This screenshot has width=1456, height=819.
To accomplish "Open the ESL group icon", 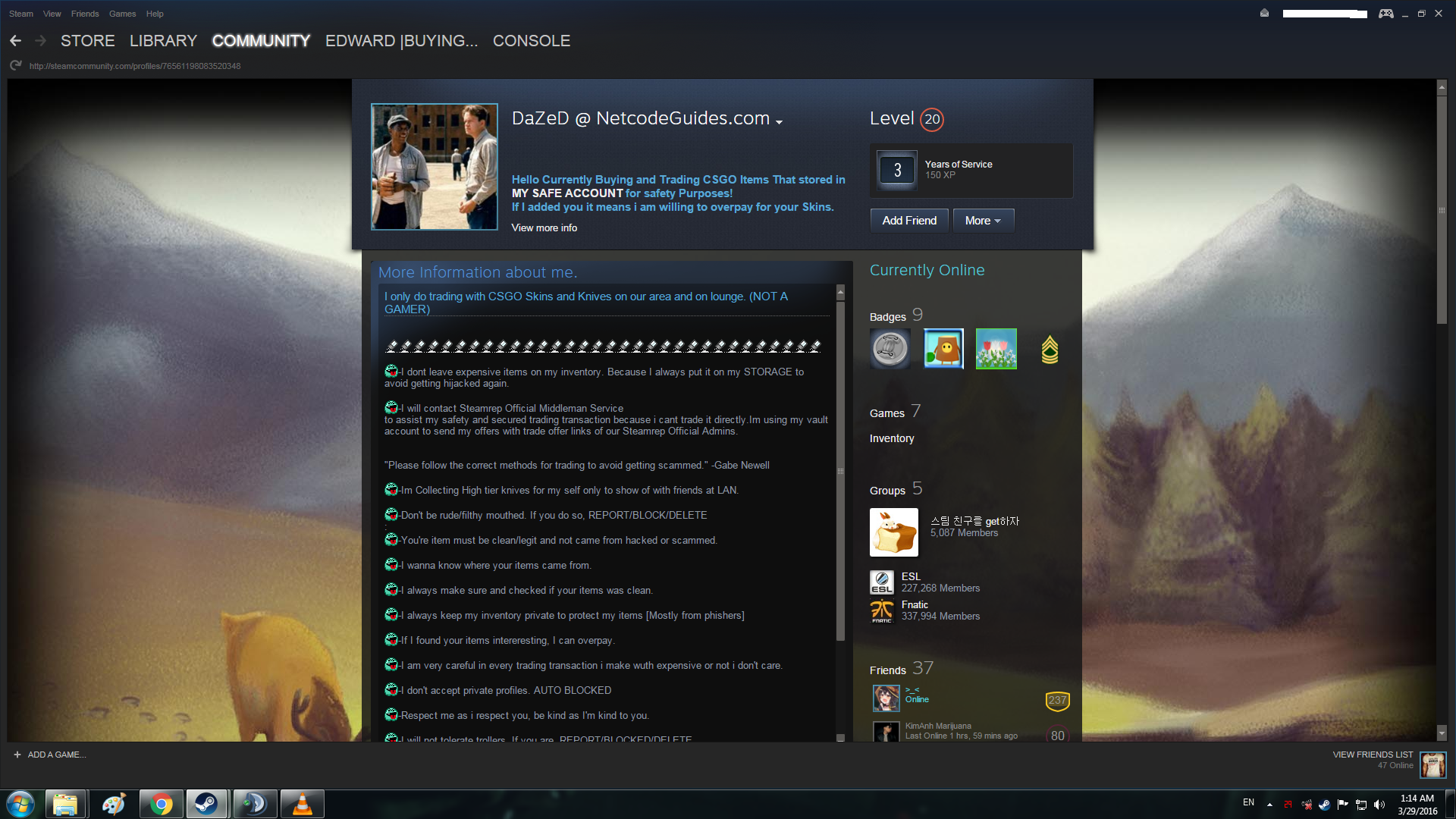I will [882, 582].
